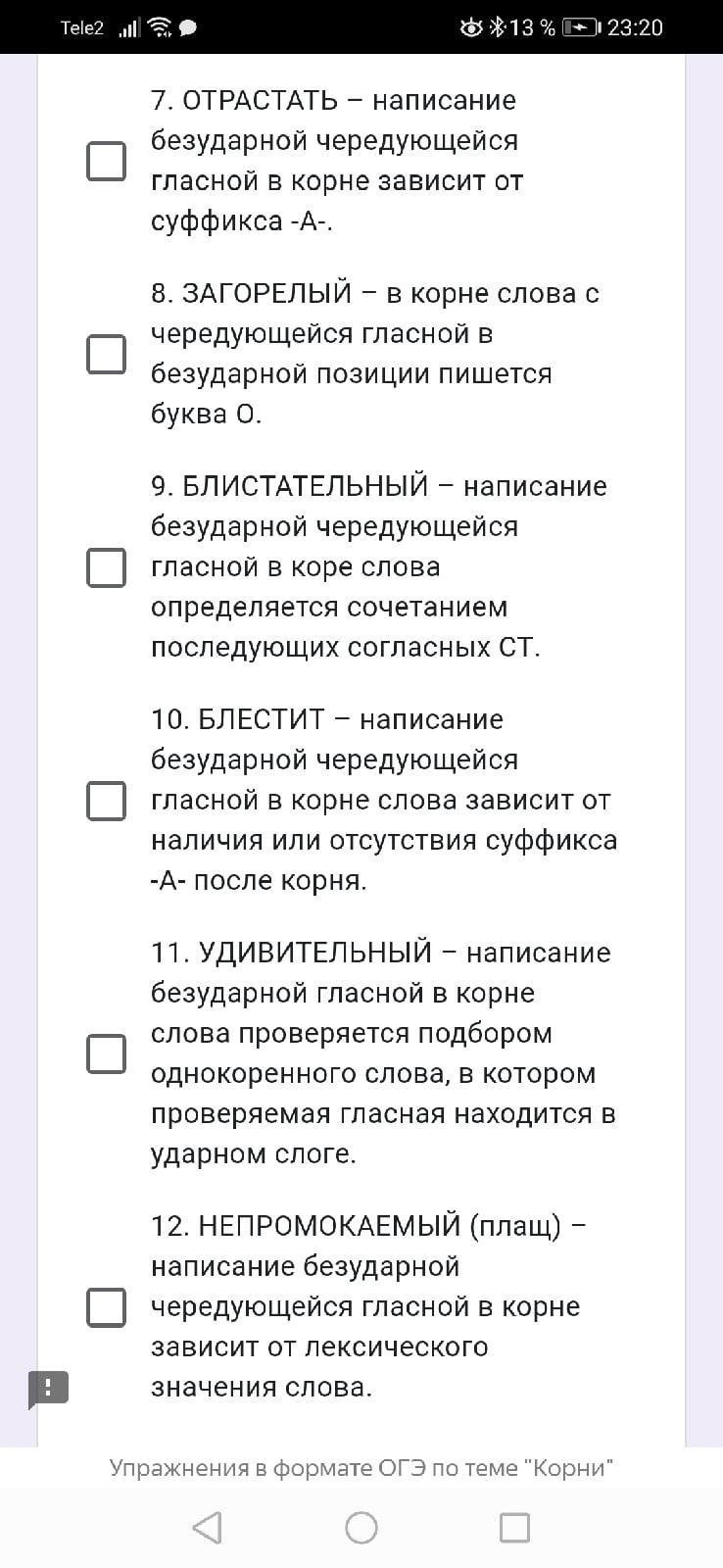723x1568 pixels.
Task: Tap the eye comfort status icon
Action: coord(471,27)
